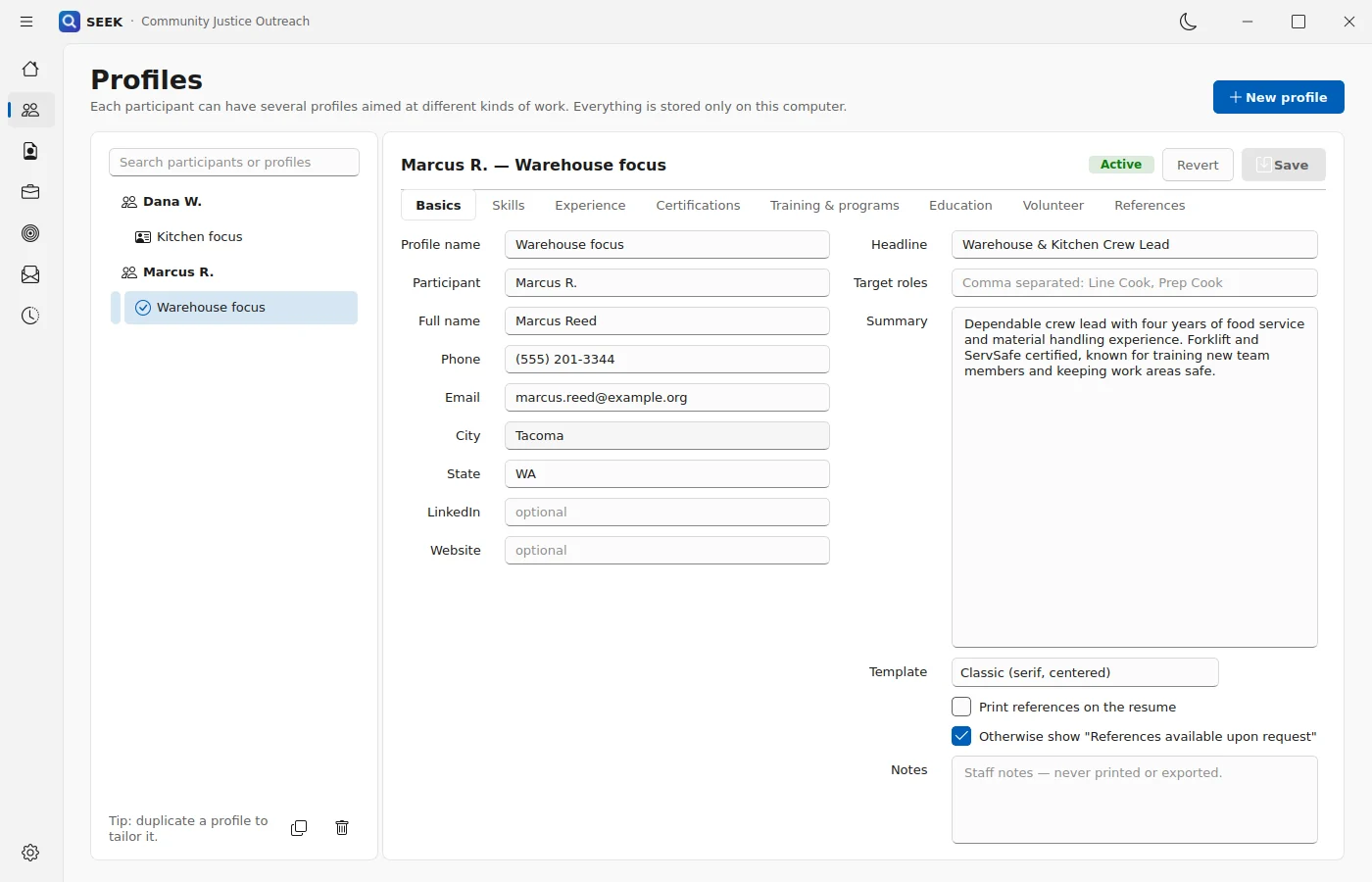
Task: Enable Print references on the resume
Action: point(961,707)
